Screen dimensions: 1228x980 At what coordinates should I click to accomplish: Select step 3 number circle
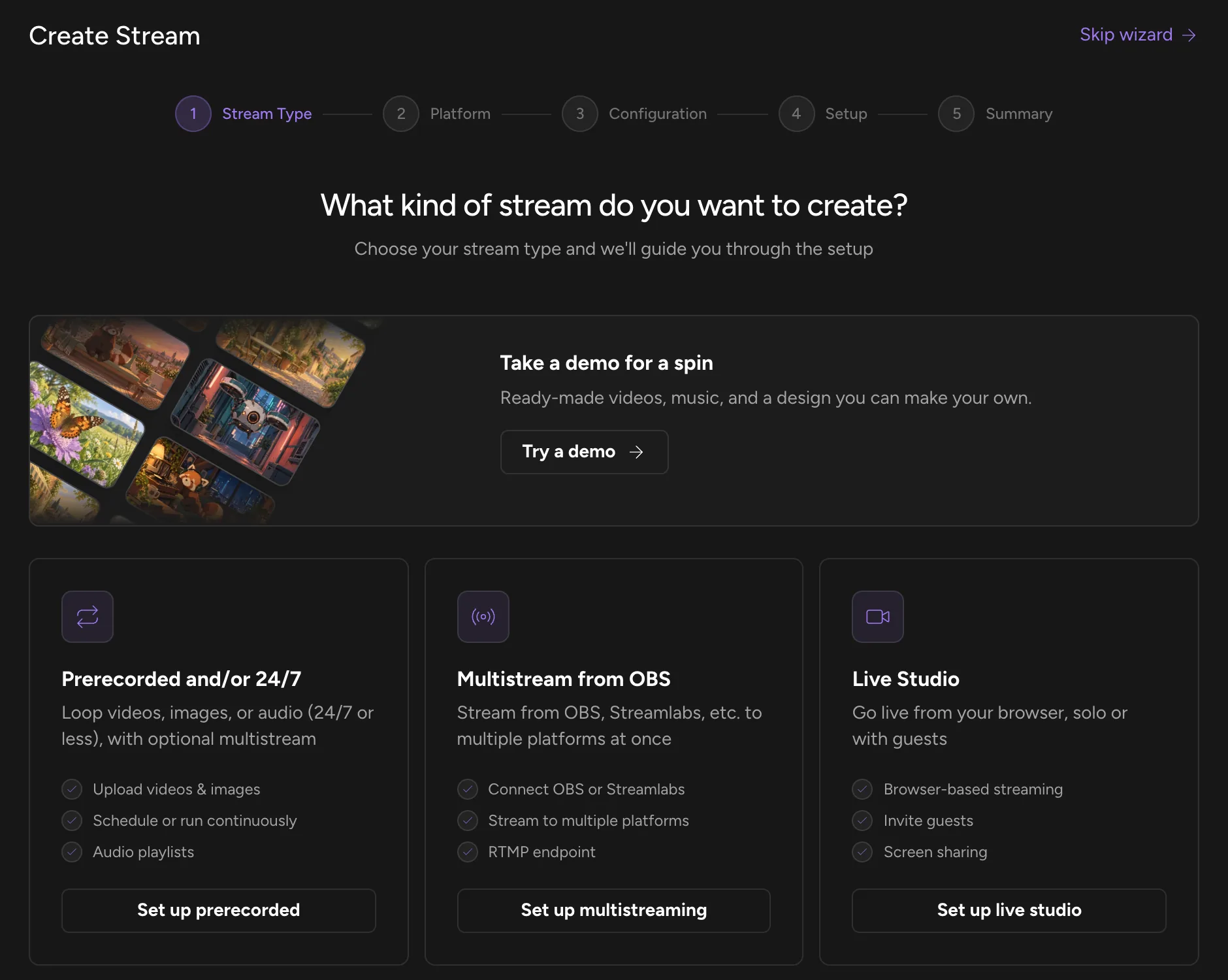[x=580, y=114]
